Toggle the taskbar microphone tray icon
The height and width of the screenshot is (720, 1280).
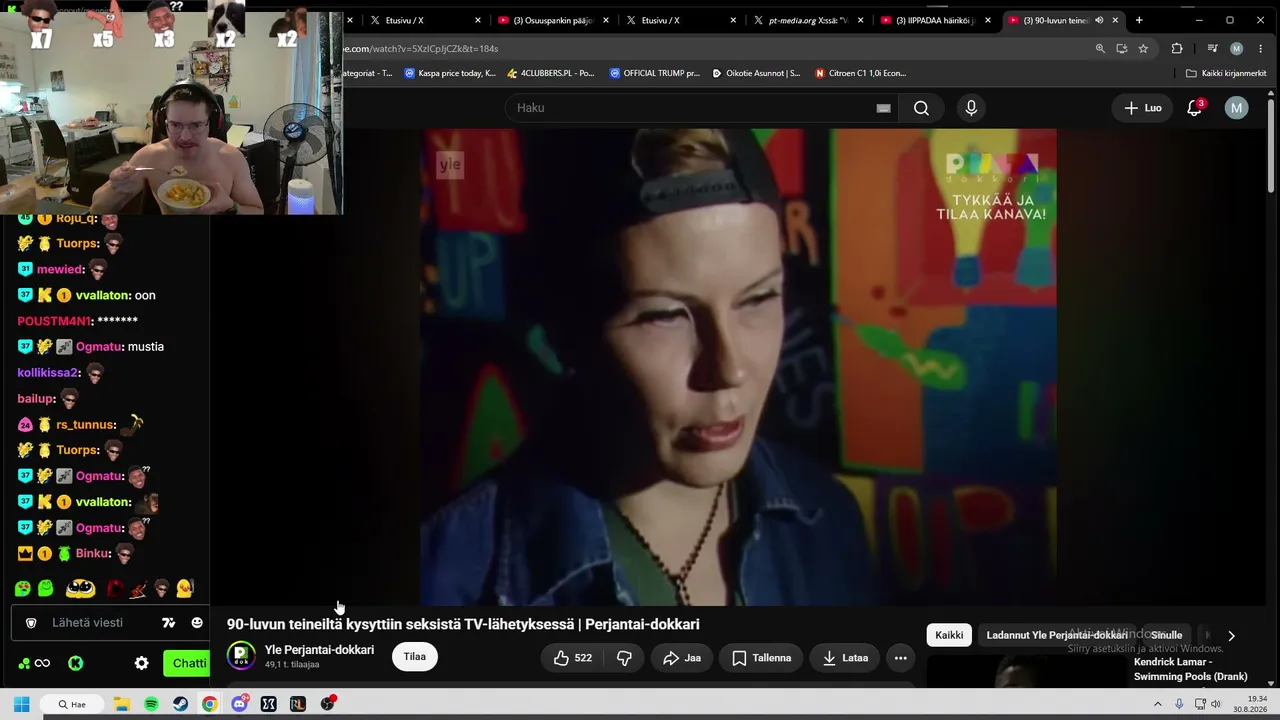[x=1179, y=704]
